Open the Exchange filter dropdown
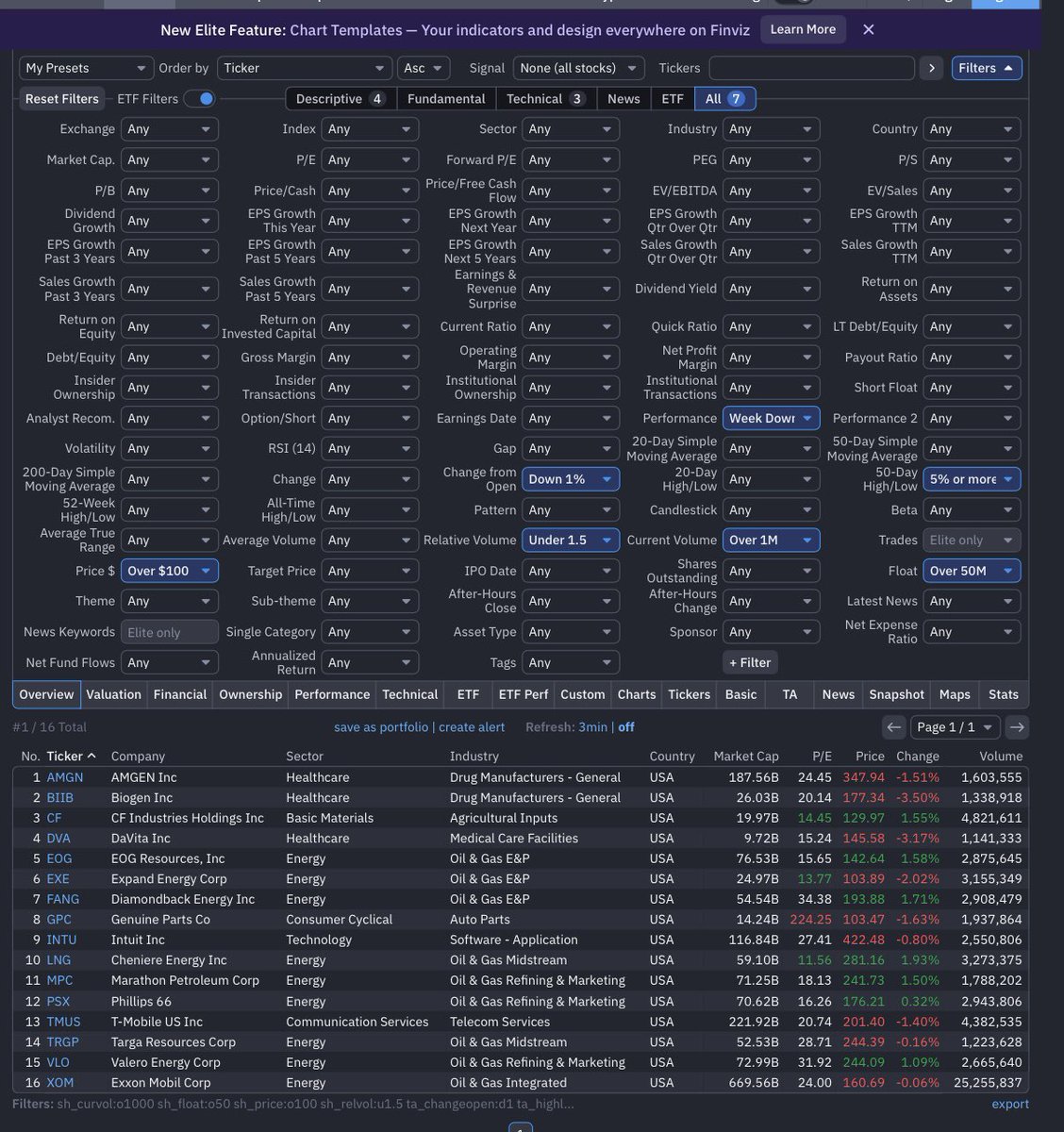1064x1132 pixels. [x=170, y=129]
